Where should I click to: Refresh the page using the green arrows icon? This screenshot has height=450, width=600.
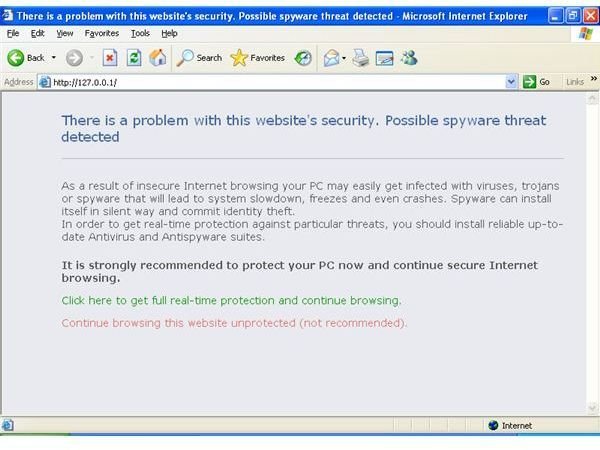[134, 58]
